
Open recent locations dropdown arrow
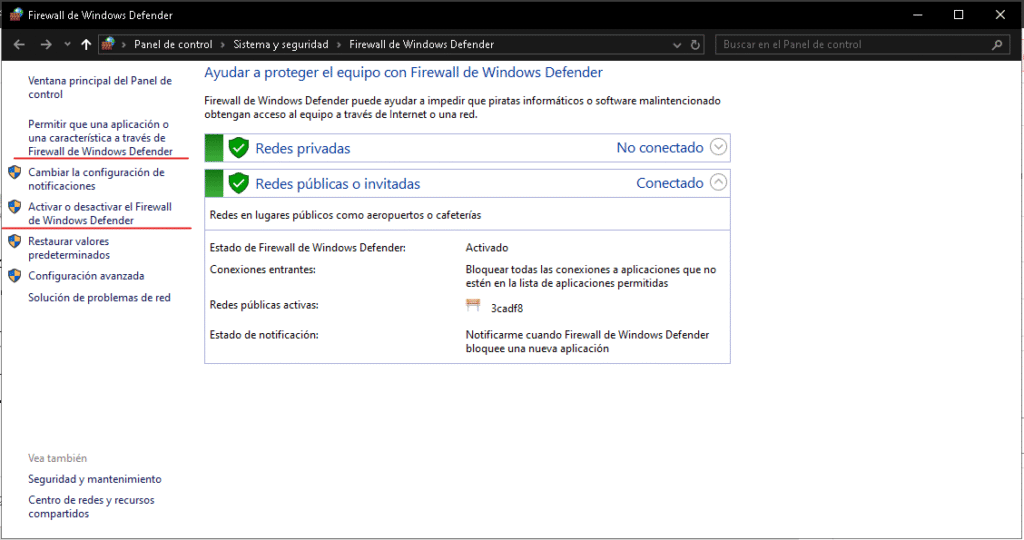(67, 45)
